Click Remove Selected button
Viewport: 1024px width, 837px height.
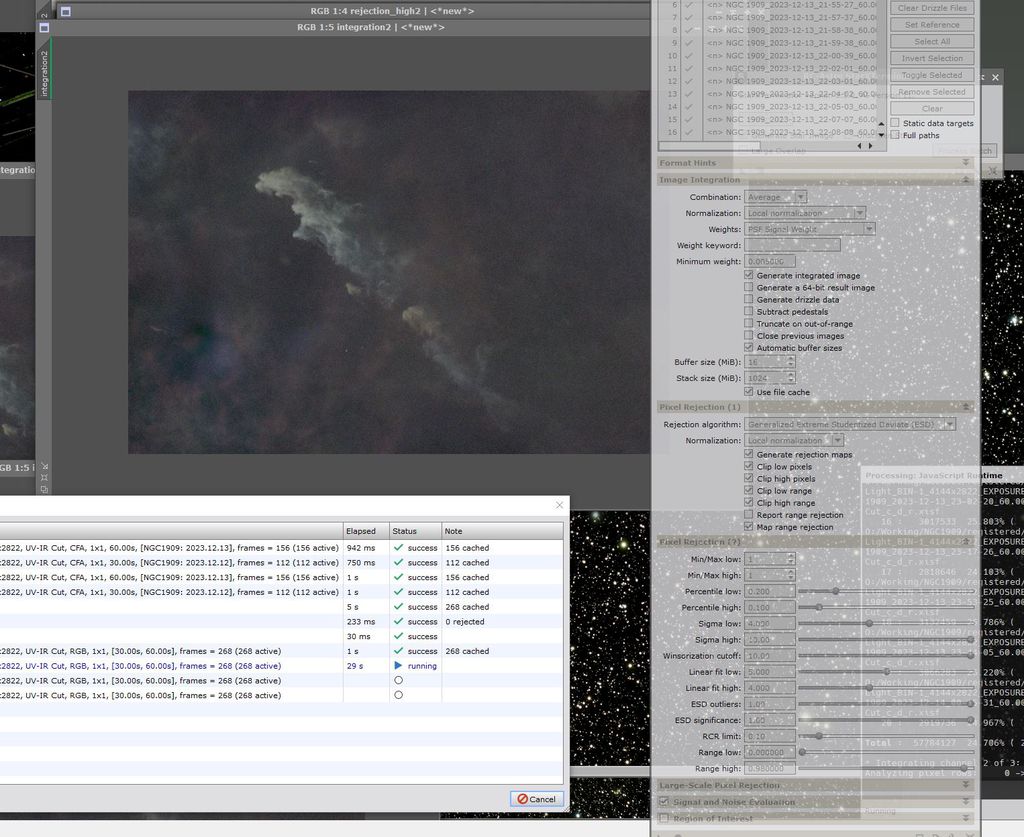coord(932,92)
